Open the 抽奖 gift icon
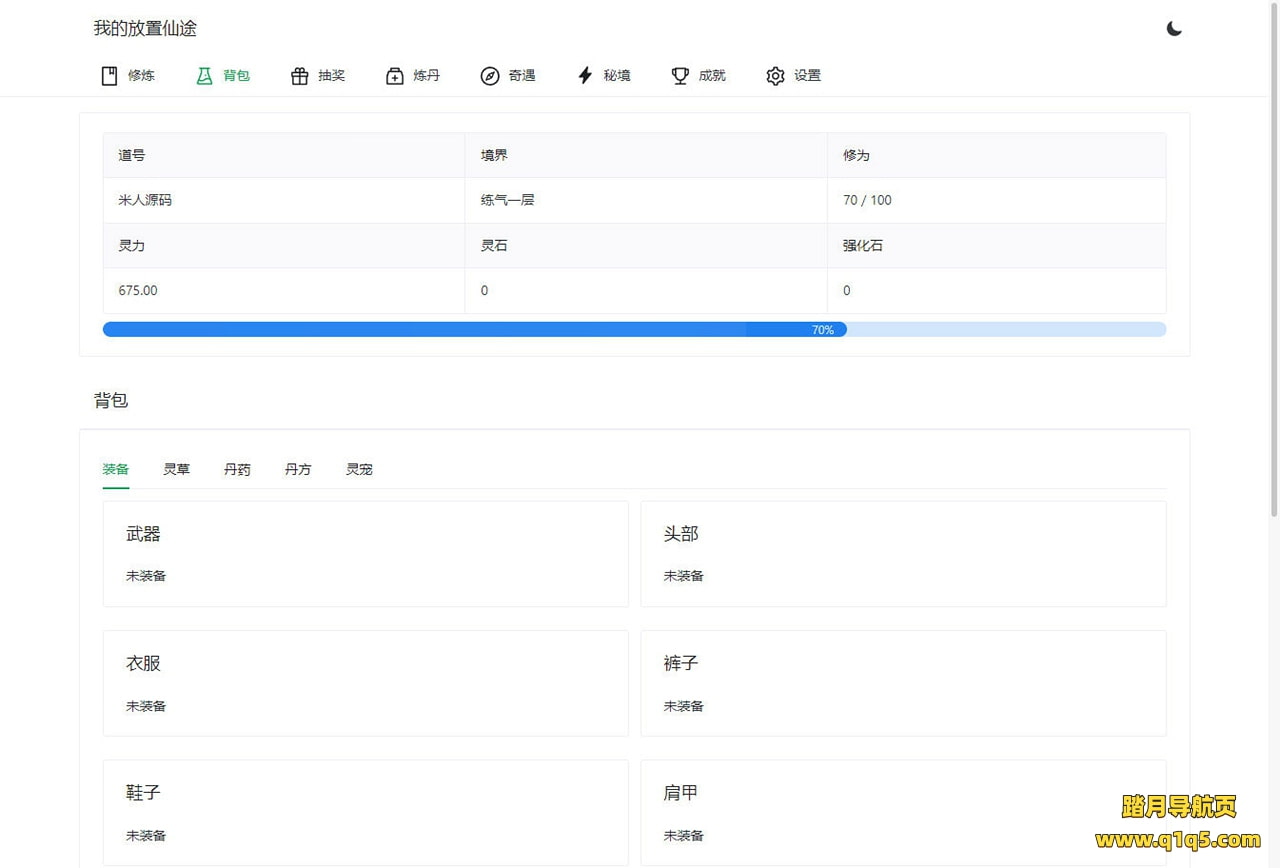 pyautogui.click(x=299, y=76)
